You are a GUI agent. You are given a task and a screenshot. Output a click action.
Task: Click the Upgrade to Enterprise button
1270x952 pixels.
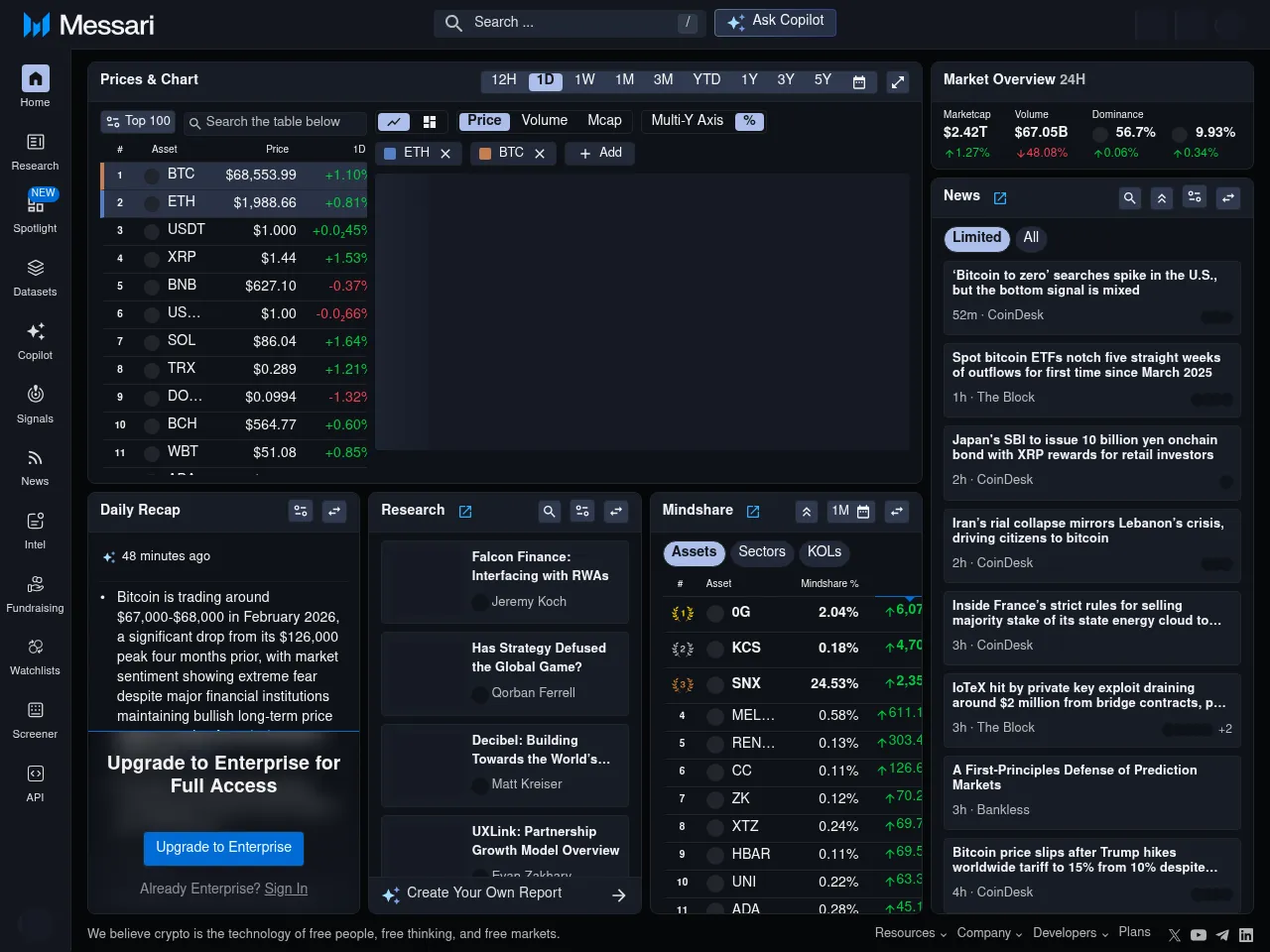(x=223, y=848)
